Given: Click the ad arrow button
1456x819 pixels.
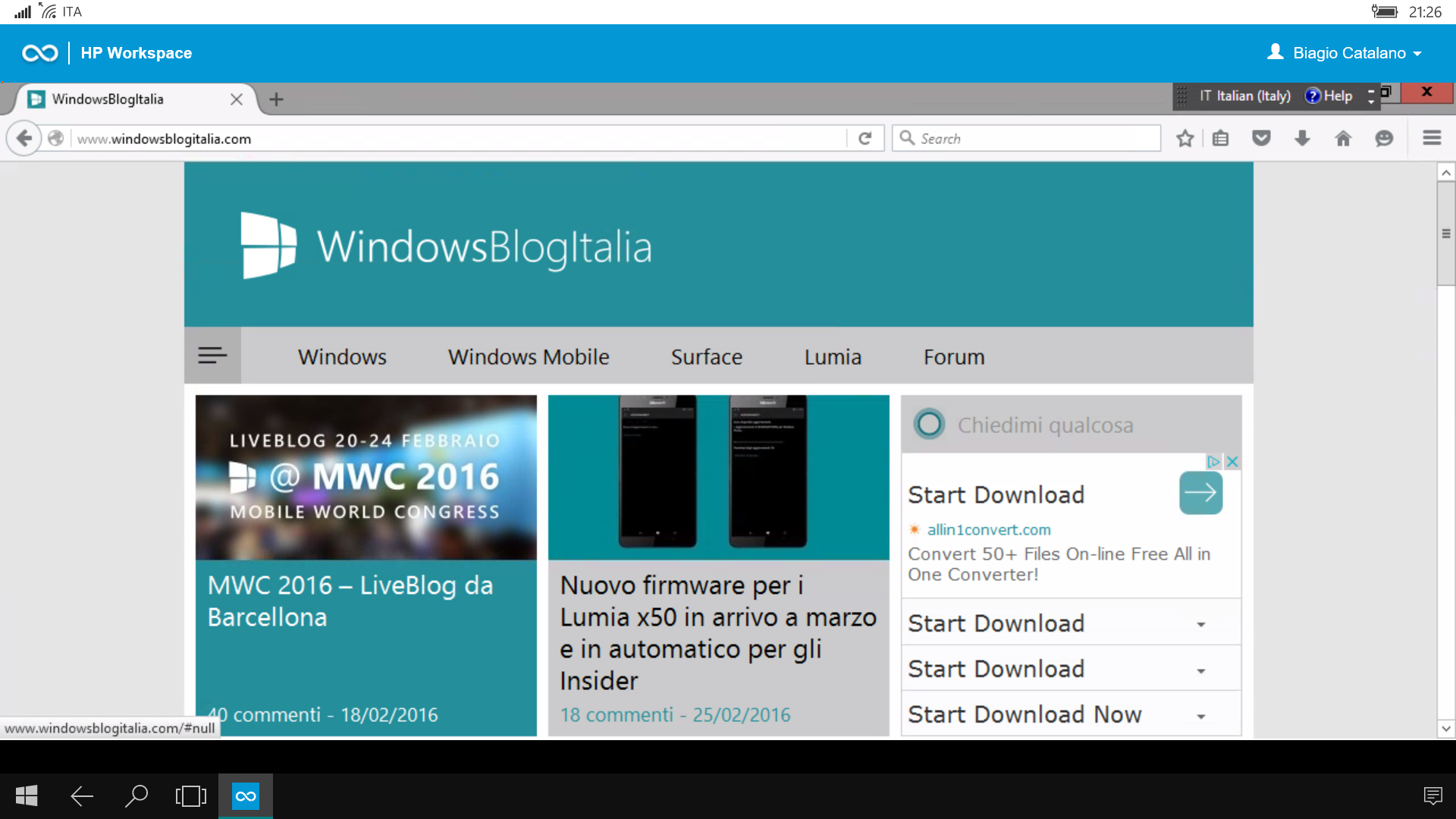Looking at the screenshot, I should (1200, 493).
